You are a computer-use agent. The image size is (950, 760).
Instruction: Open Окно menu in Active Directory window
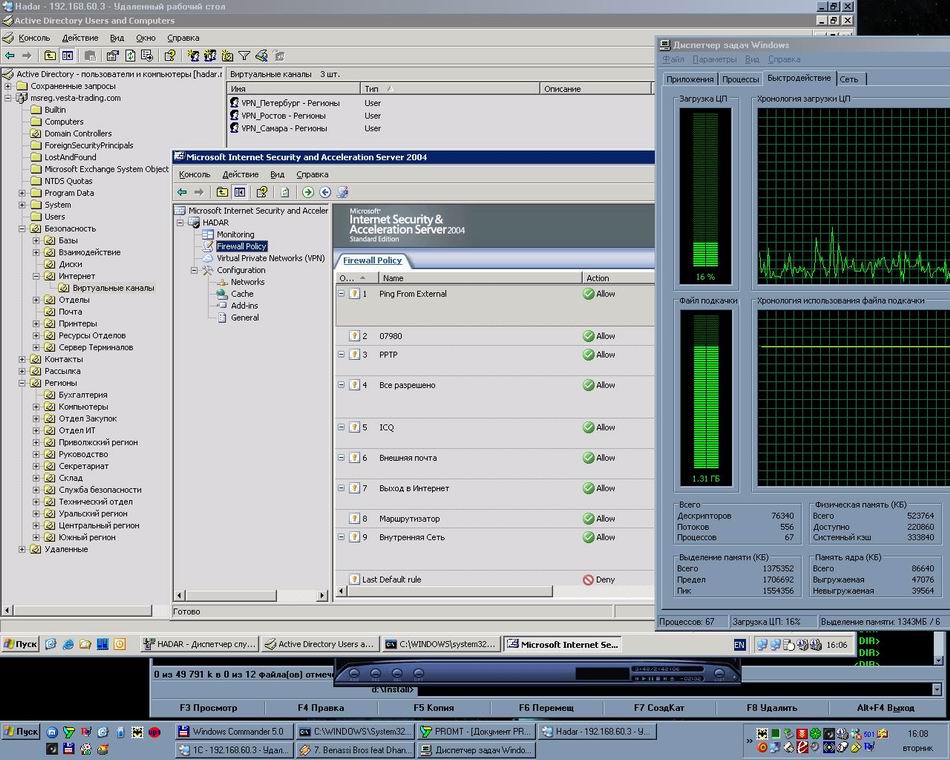pos(145,38)
